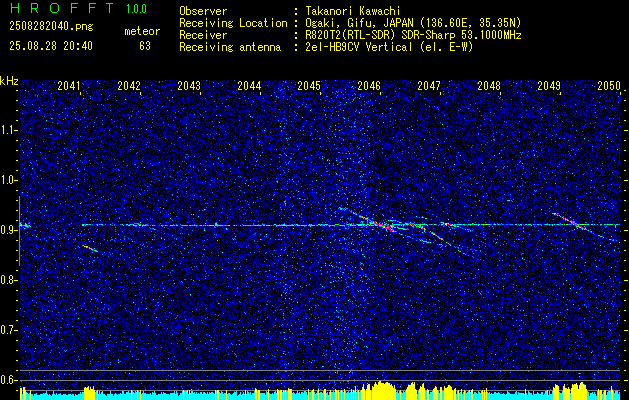Screen dimensions: 629x400
Task: Click the yellow signal peak below 2046
Action: tap(383, 390)
